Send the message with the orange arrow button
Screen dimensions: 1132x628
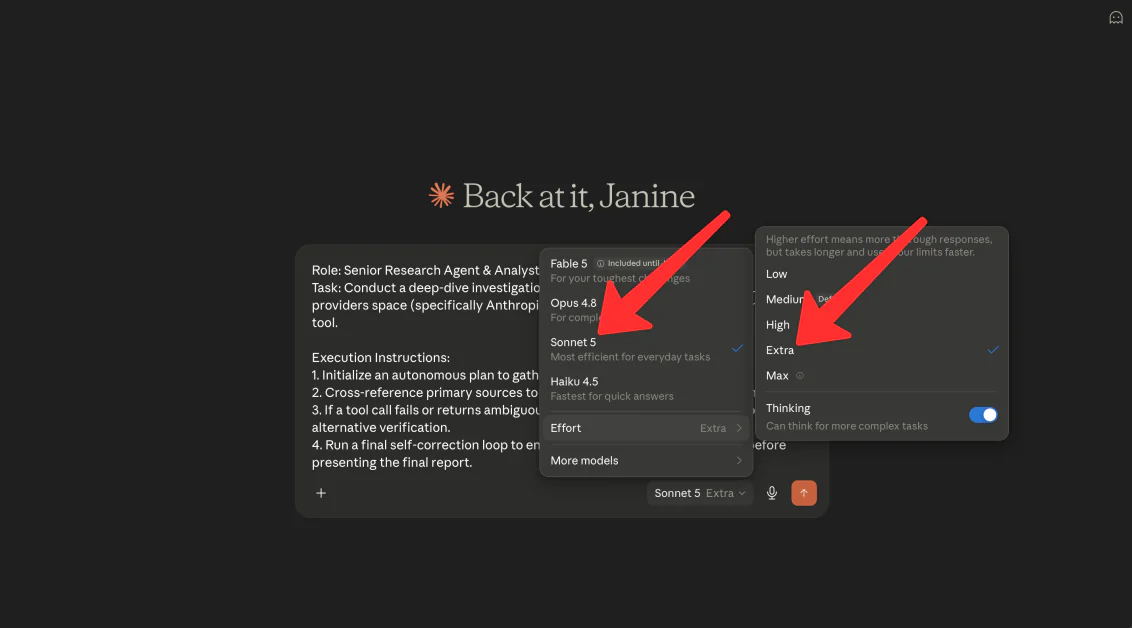click(x=804, y=493)
